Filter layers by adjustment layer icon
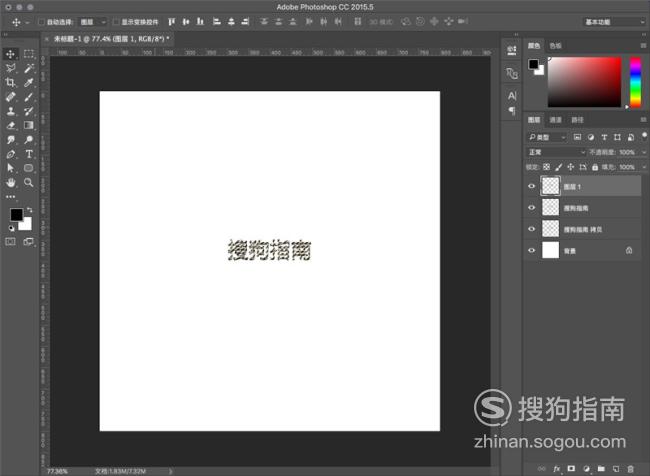The image size is (650, 476). pos(591,137)
